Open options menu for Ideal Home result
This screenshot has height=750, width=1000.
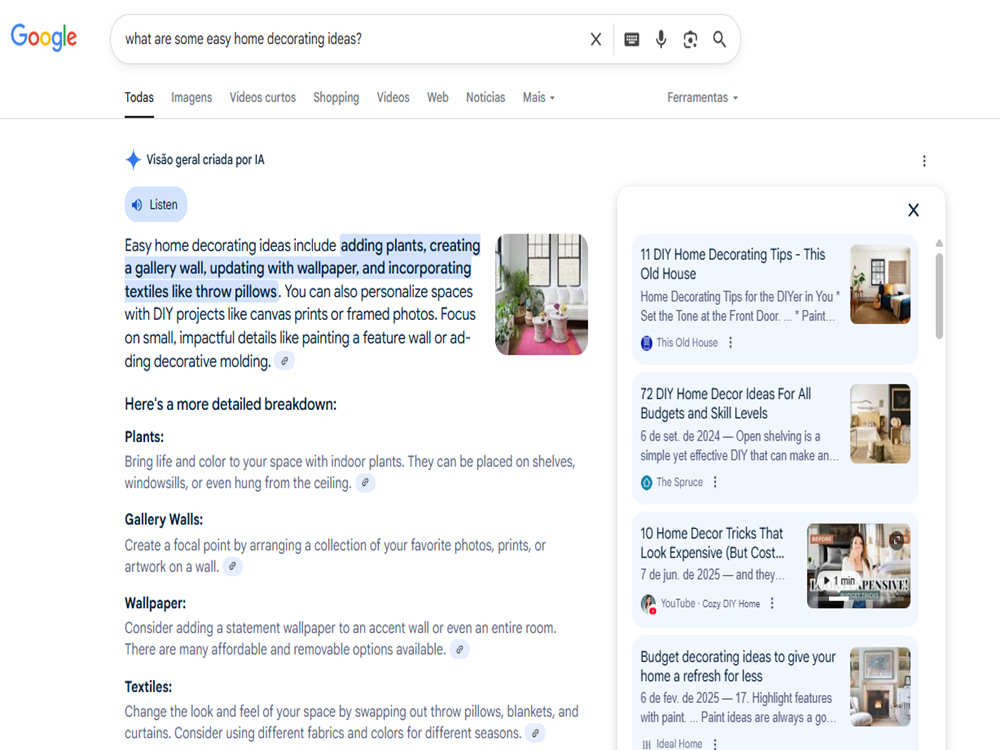click(x=715, y=744)
